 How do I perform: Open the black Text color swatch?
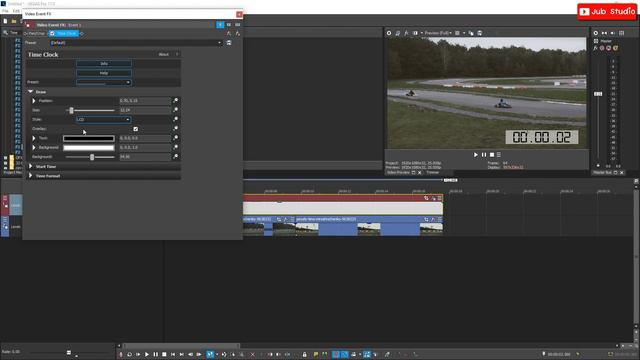pyautogui.click(x=89, y=138)
